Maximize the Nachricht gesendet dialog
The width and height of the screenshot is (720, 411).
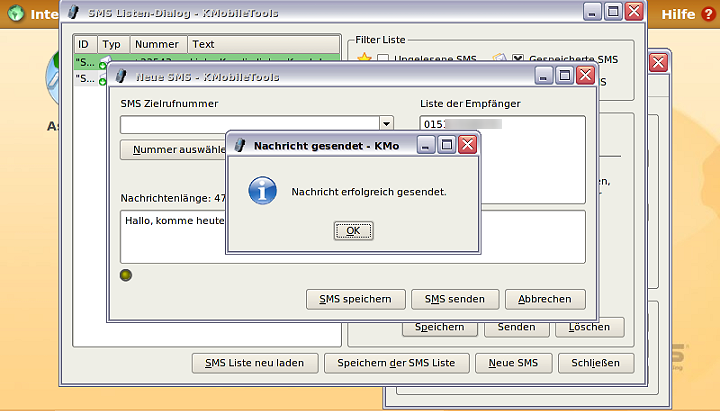tap(446, 145)
